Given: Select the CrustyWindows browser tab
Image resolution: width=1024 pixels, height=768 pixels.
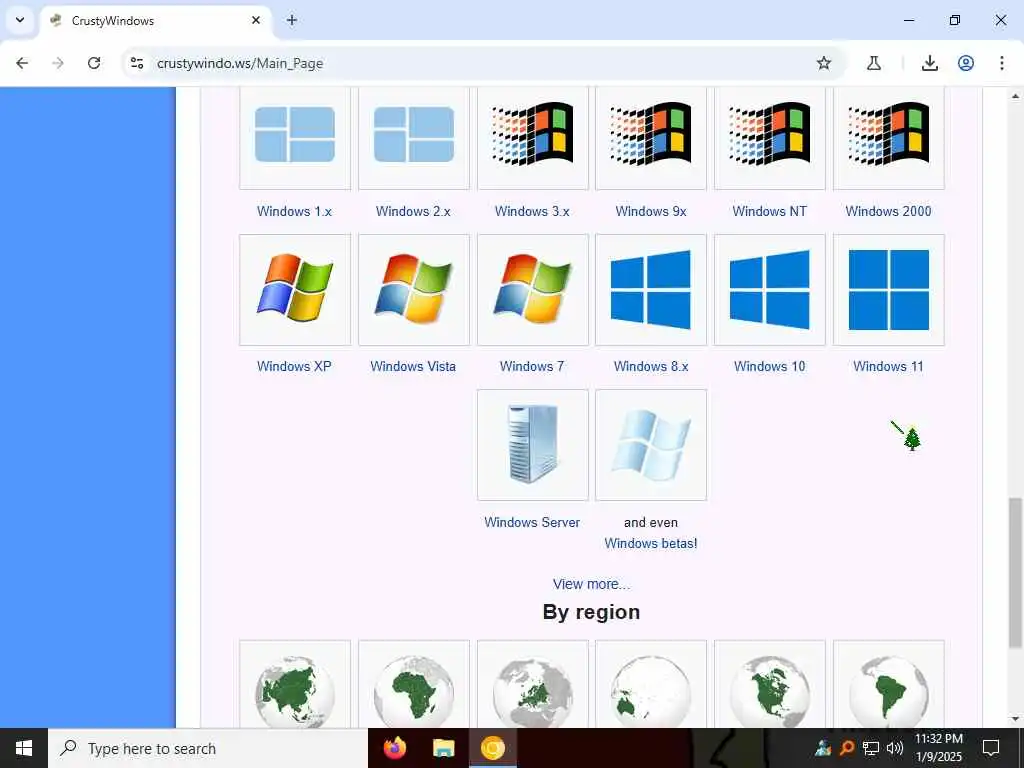Looking at the screenshot, I should [x=157, y=20].
